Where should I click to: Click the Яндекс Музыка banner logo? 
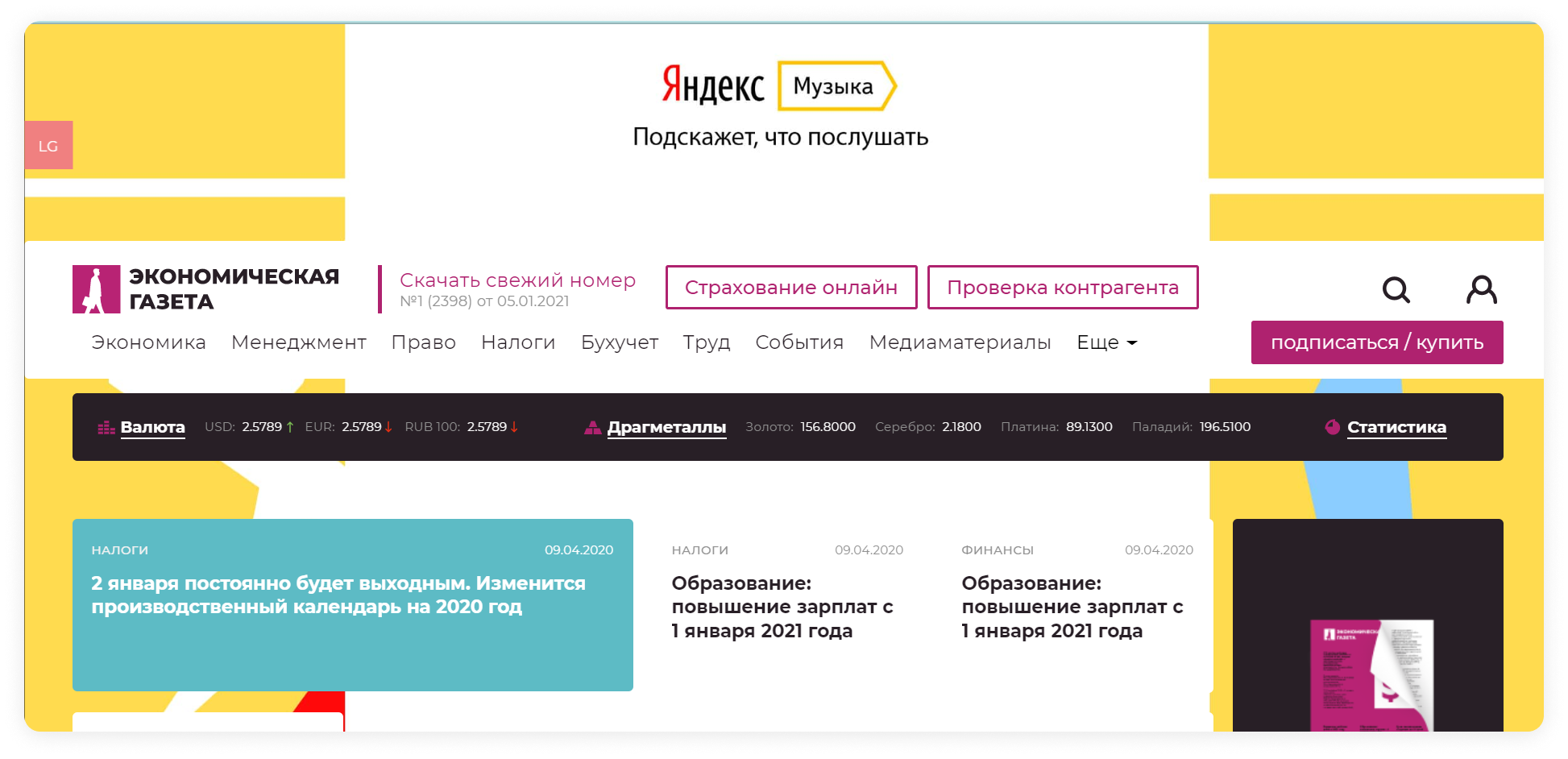[x=778, y=86]
